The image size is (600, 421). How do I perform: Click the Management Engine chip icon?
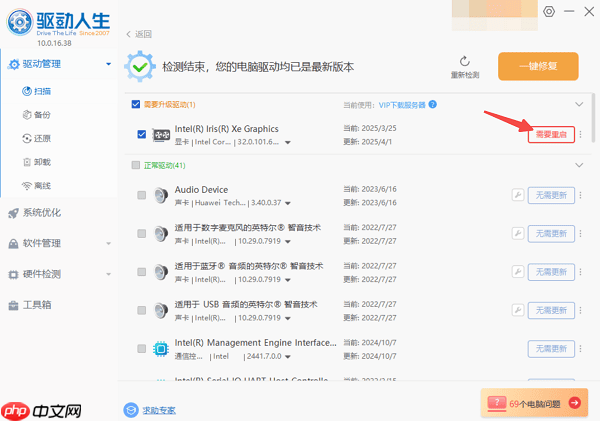tap(161, 349)
